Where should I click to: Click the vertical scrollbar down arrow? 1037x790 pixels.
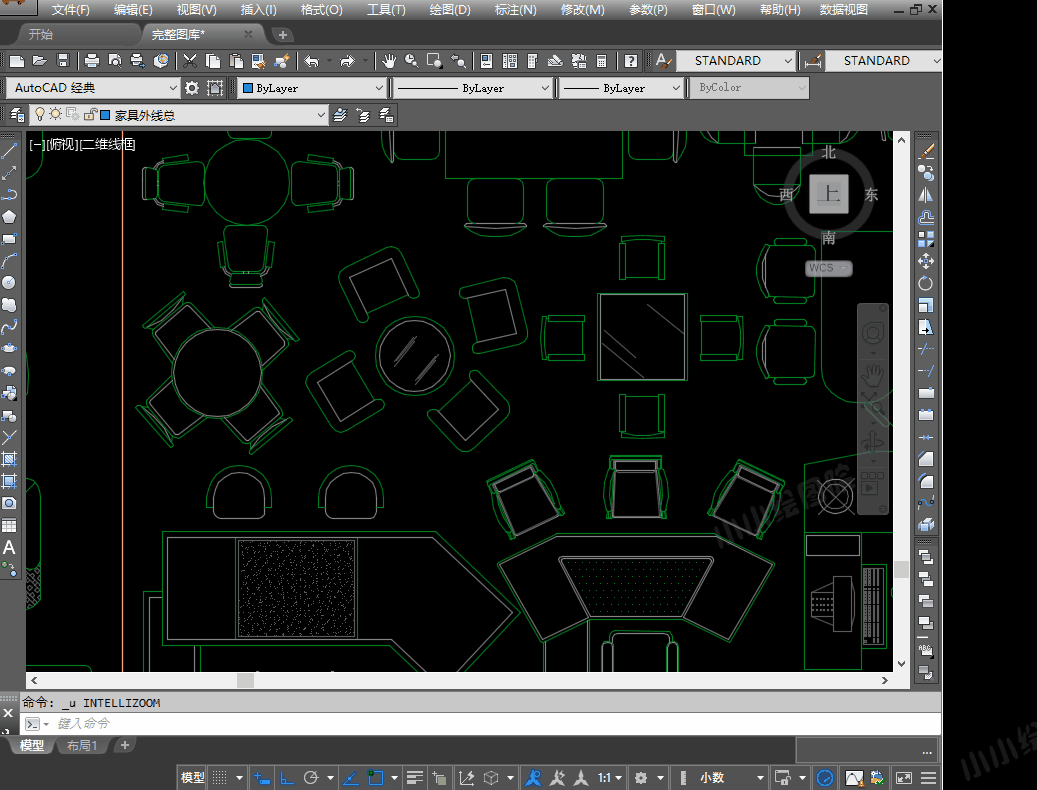click(901, 664)
